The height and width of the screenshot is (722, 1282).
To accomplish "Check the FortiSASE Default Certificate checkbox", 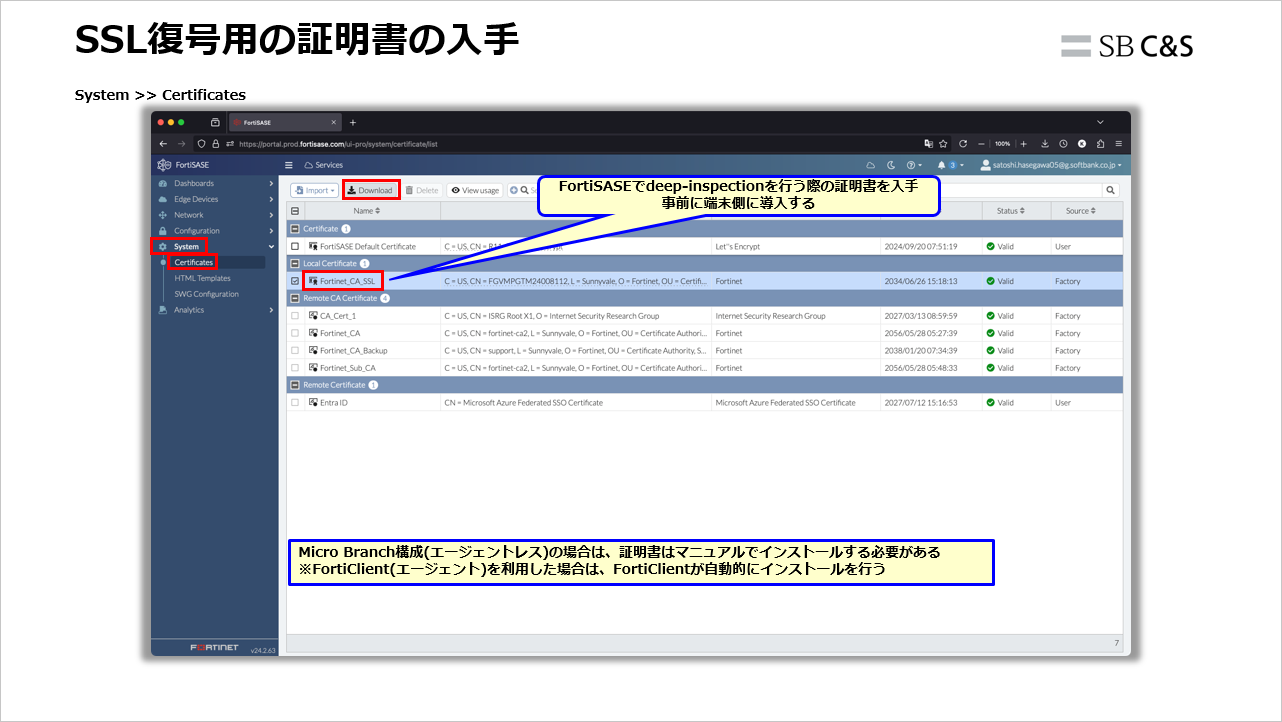I will [x=295, y=246].
